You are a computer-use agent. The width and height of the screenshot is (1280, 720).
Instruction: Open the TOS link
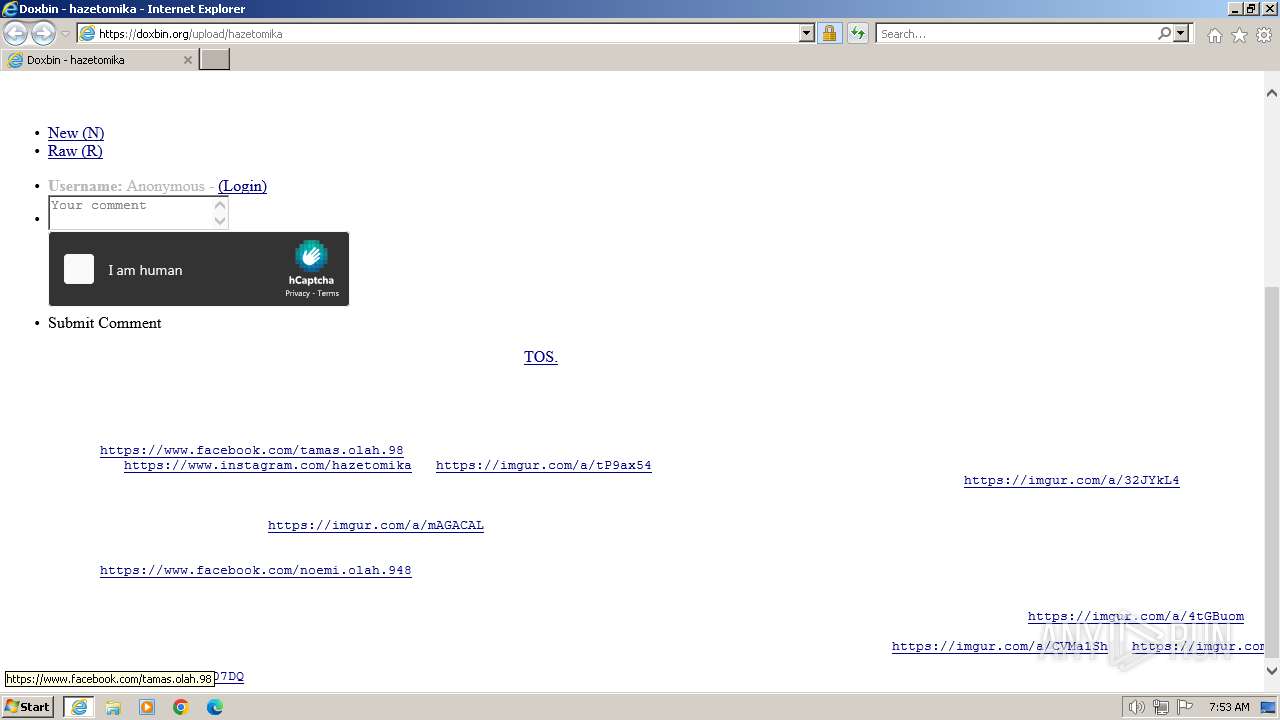(x=540, y=357)
